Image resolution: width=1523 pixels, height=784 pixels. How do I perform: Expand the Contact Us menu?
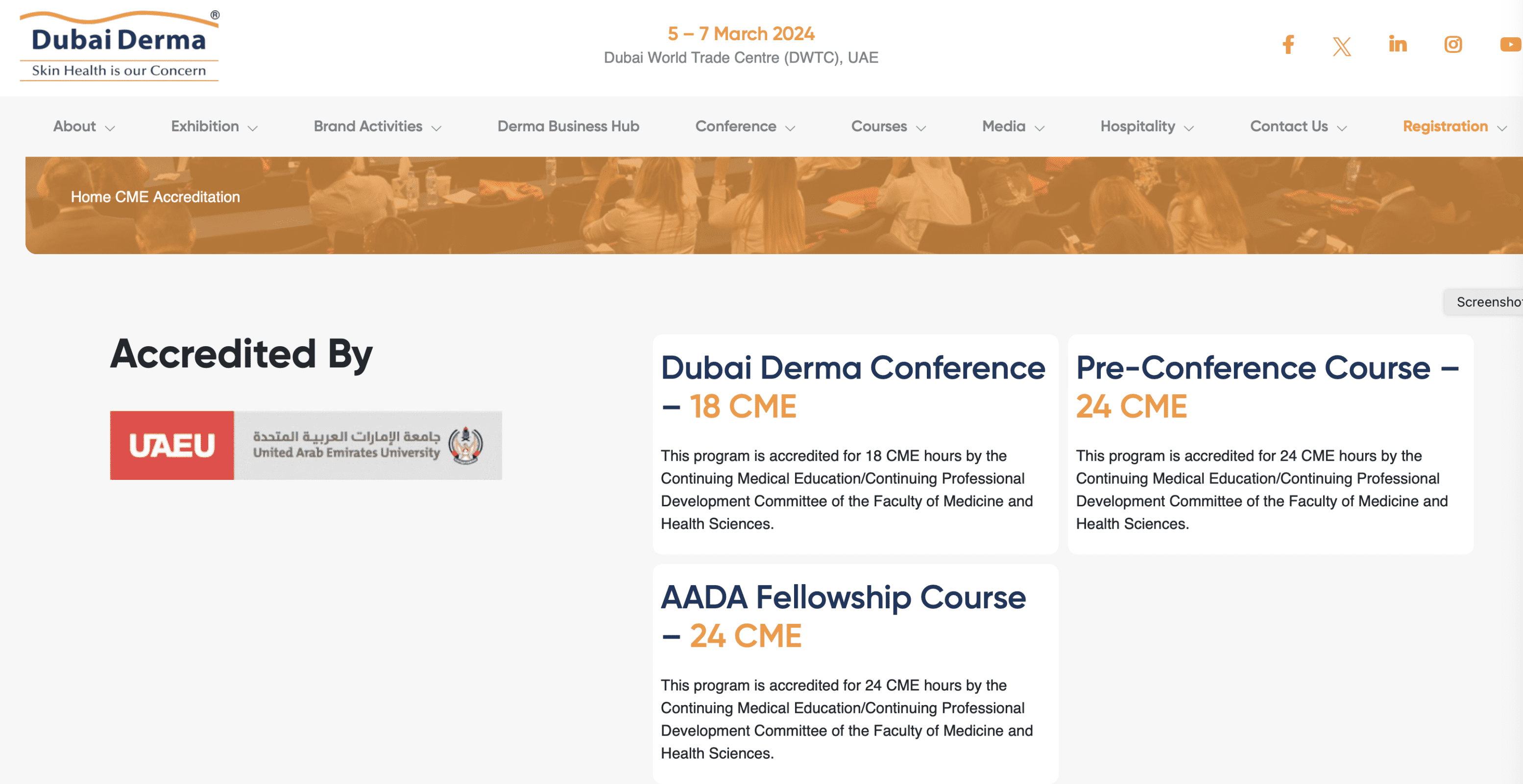pos(1298,126)
